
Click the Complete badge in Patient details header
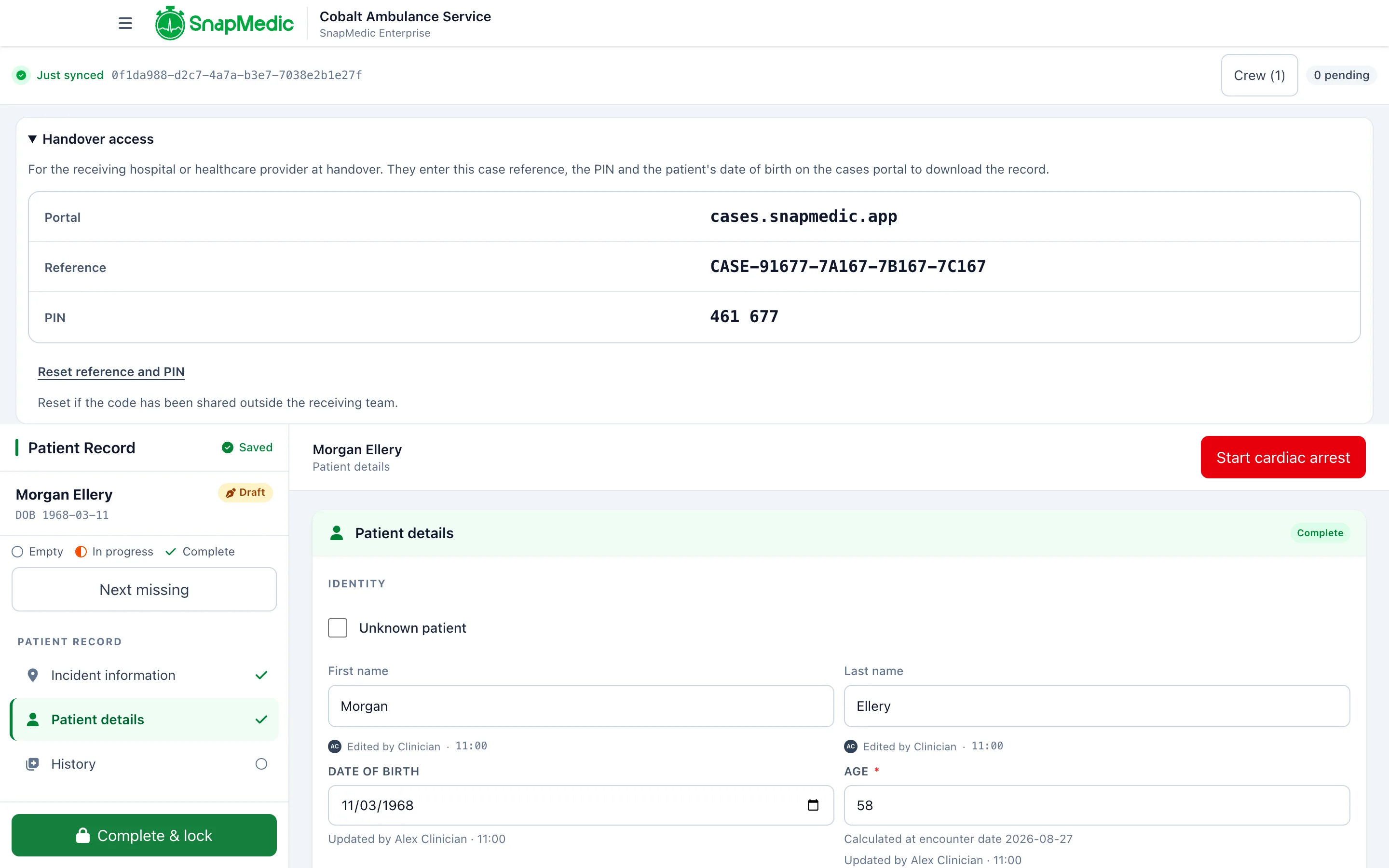tap(1320, 533)
